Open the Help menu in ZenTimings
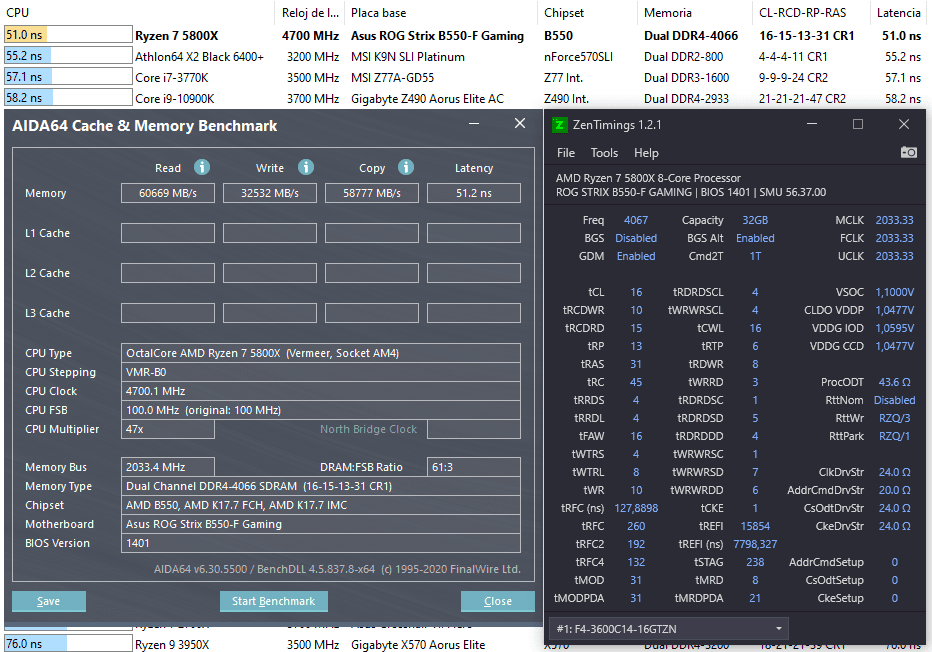932x652 pixels. point(646,153)
